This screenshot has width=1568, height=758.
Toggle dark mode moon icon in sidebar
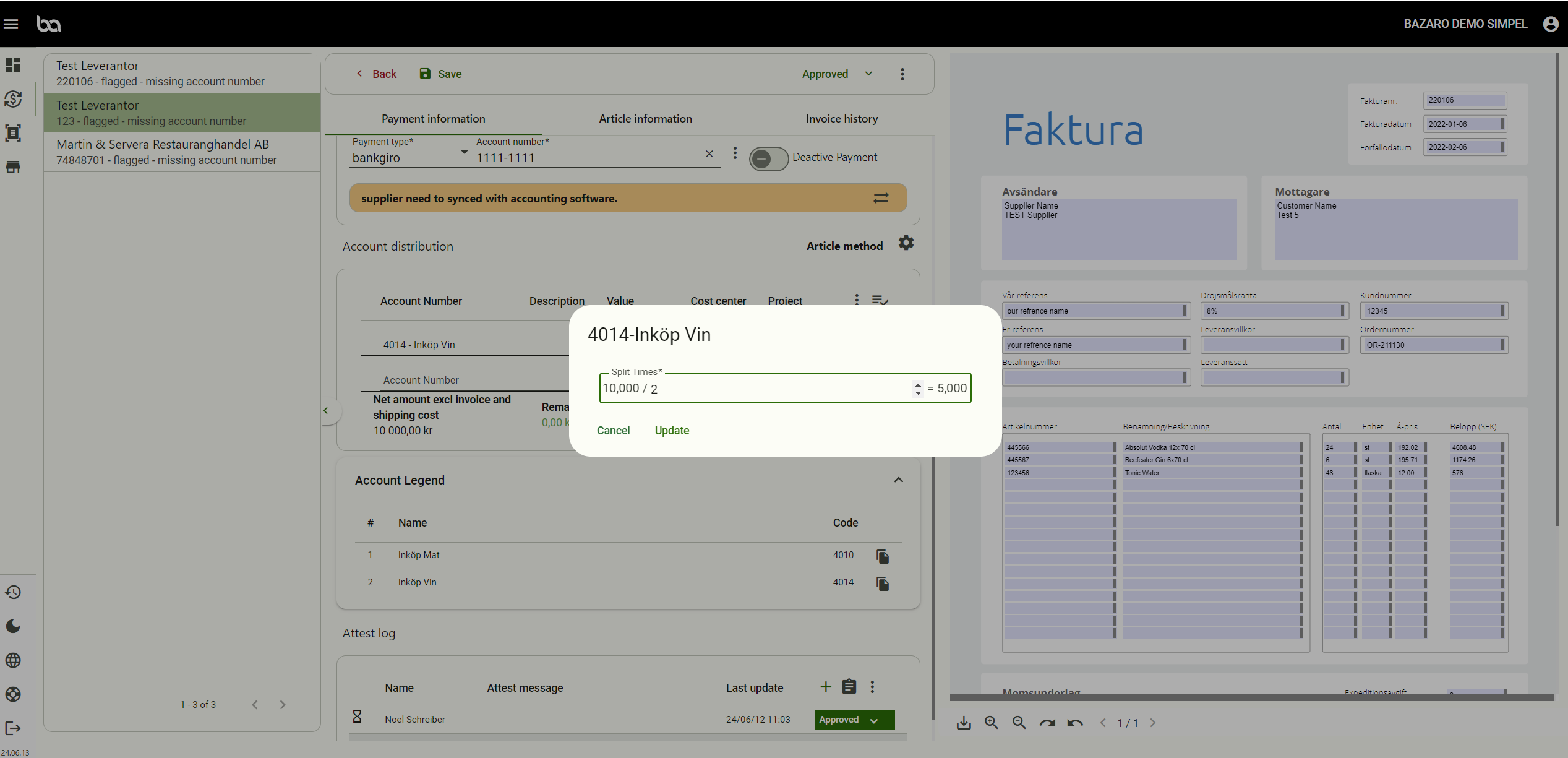coord(13,626)
